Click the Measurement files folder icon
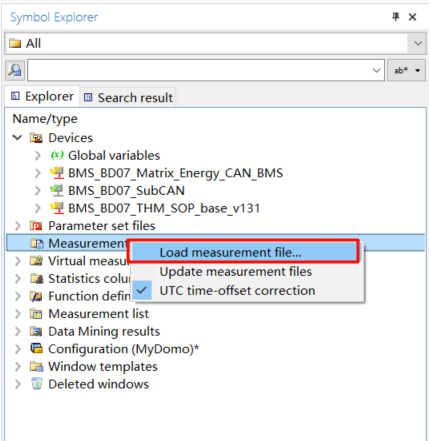Screen dimensions: 429x441 coord(37,243)
